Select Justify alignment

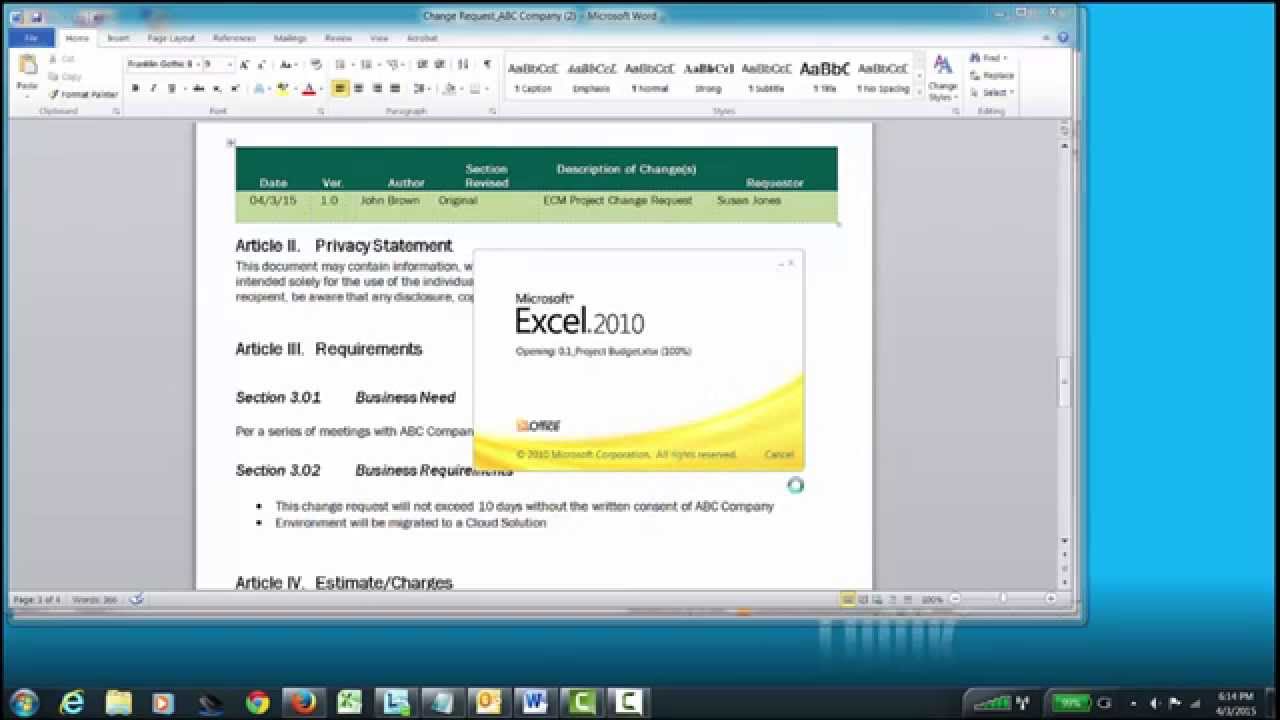(x=395, y=89)
